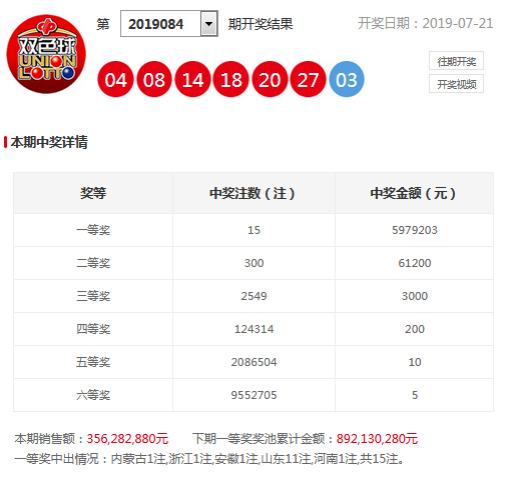508x478 pixels.
Task: Click second prize amount 61200
Action: pyautogui.click(x=414, y=263)
